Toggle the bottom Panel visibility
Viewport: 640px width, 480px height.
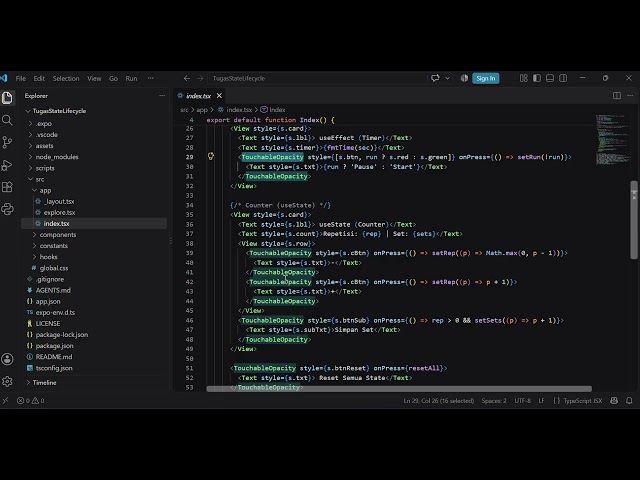[550, 78]
